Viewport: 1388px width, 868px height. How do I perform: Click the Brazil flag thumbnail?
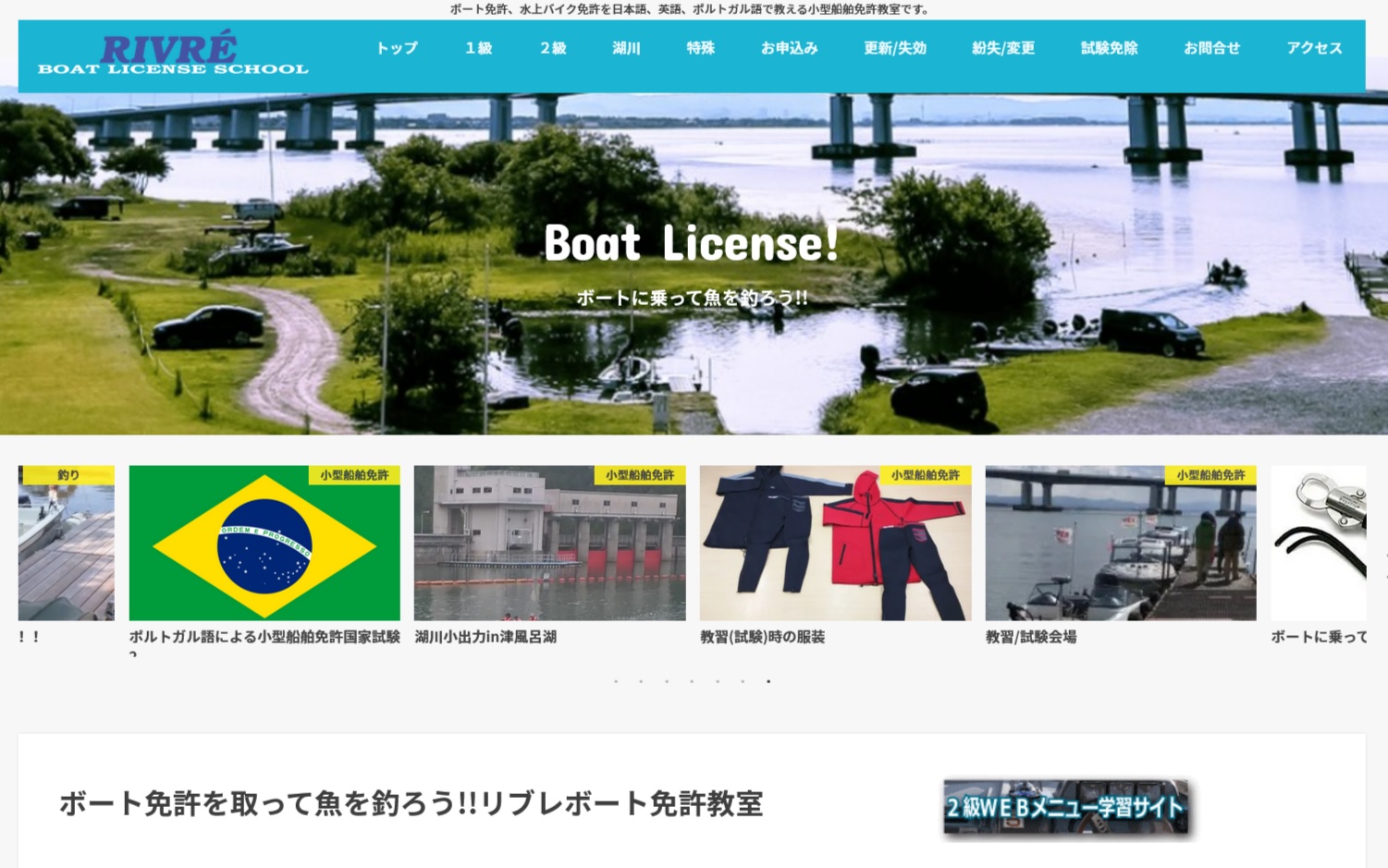click(x=264, y=543)
